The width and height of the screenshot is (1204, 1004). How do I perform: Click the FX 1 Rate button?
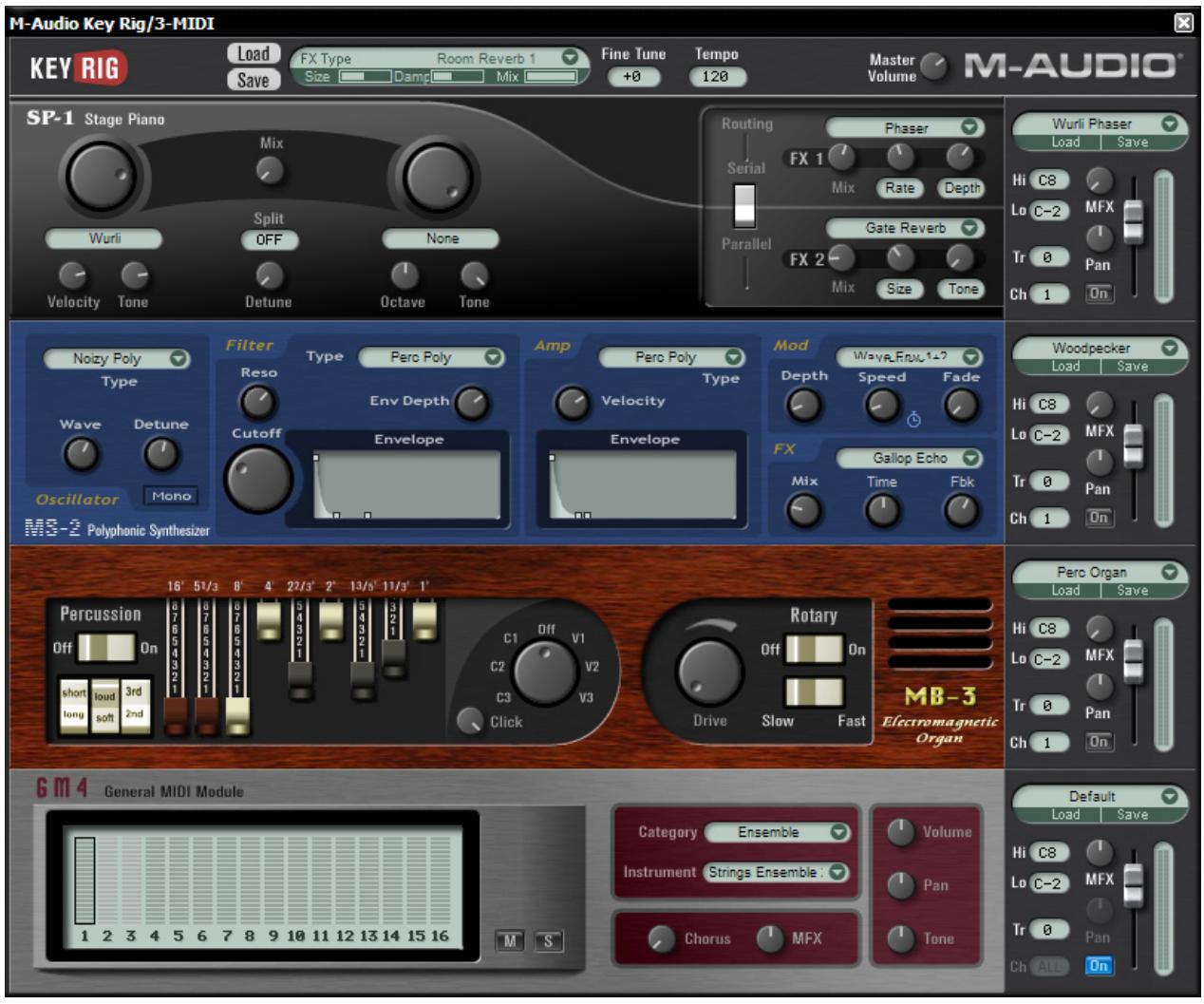pos(899,188)
